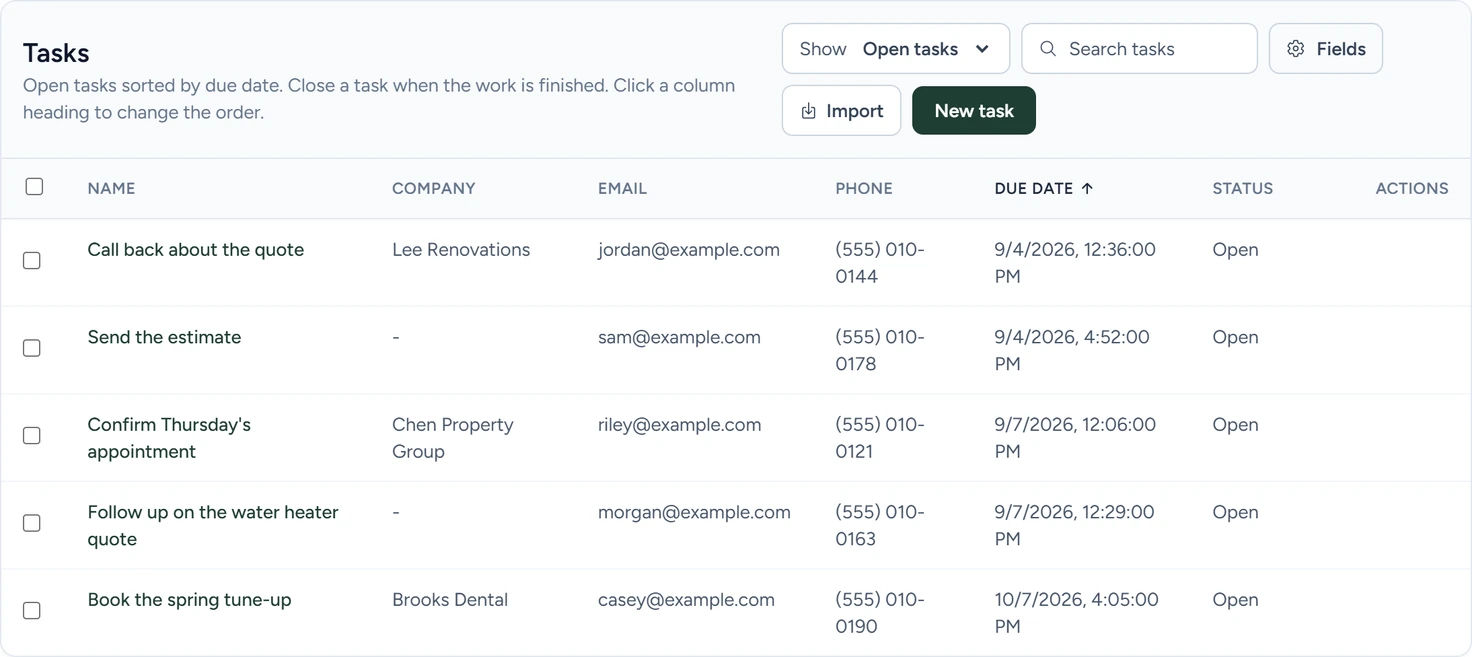Click phone number (555) 010-0121

(880, 438)
